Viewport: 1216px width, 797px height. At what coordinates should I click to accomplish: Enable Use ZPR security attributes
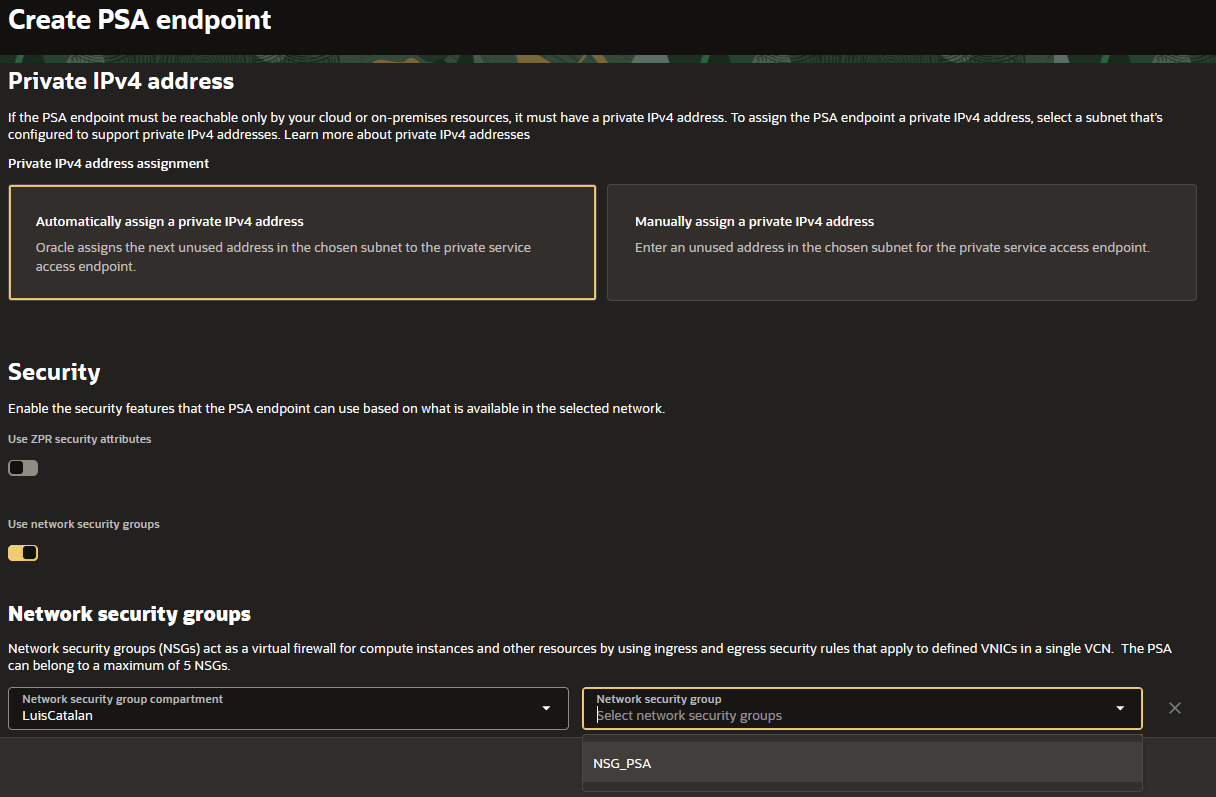tap(22, 467)
